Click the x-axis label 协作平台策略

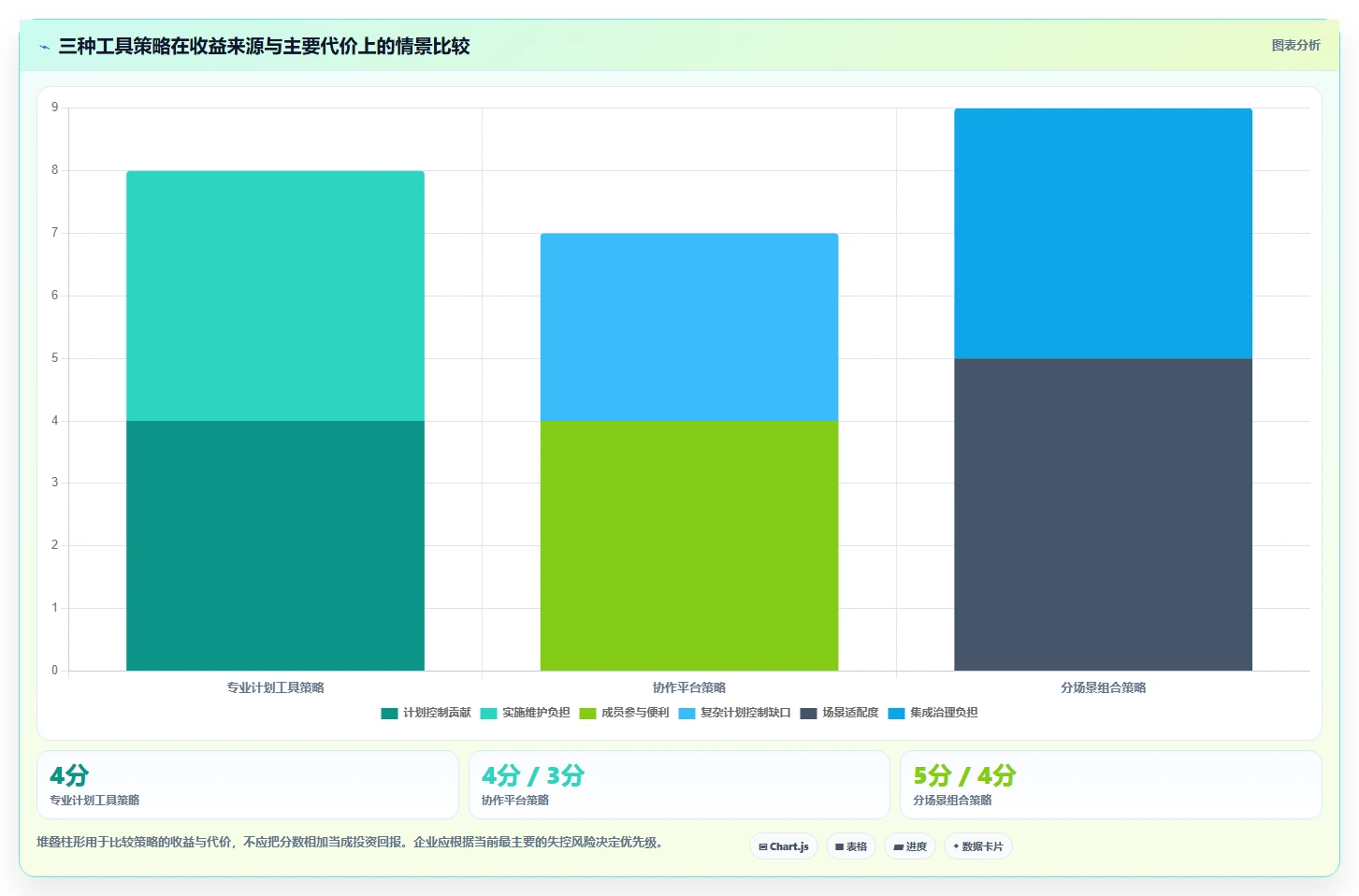point(689,687)
